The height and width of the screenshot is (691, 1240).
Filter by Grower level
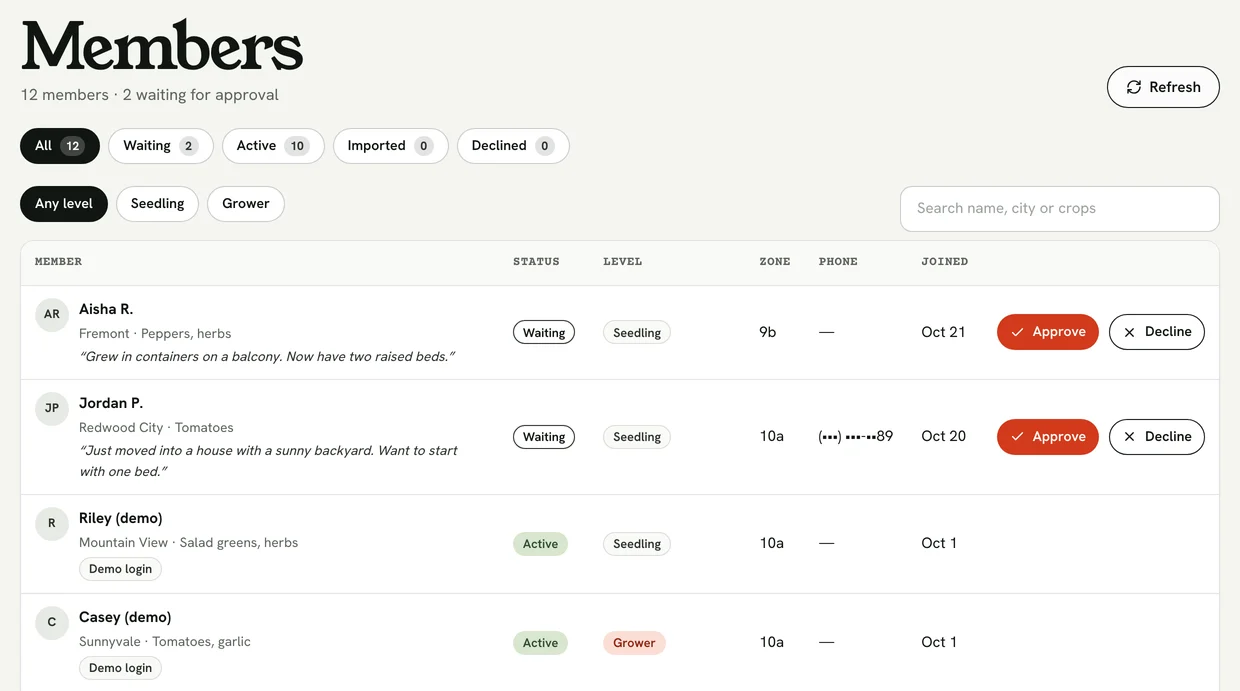[x=246, y=204]
